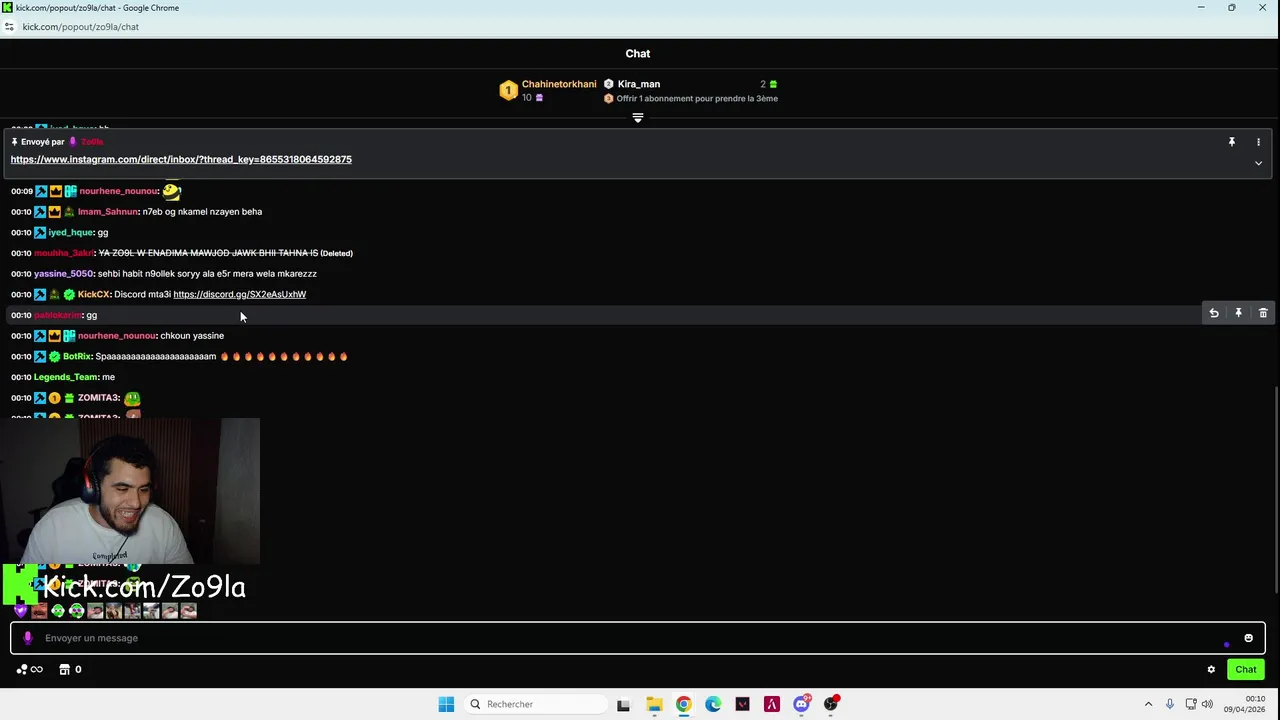Click username BotRix
Viewport: 1280px width, 720px height.
tap(77, 356)
